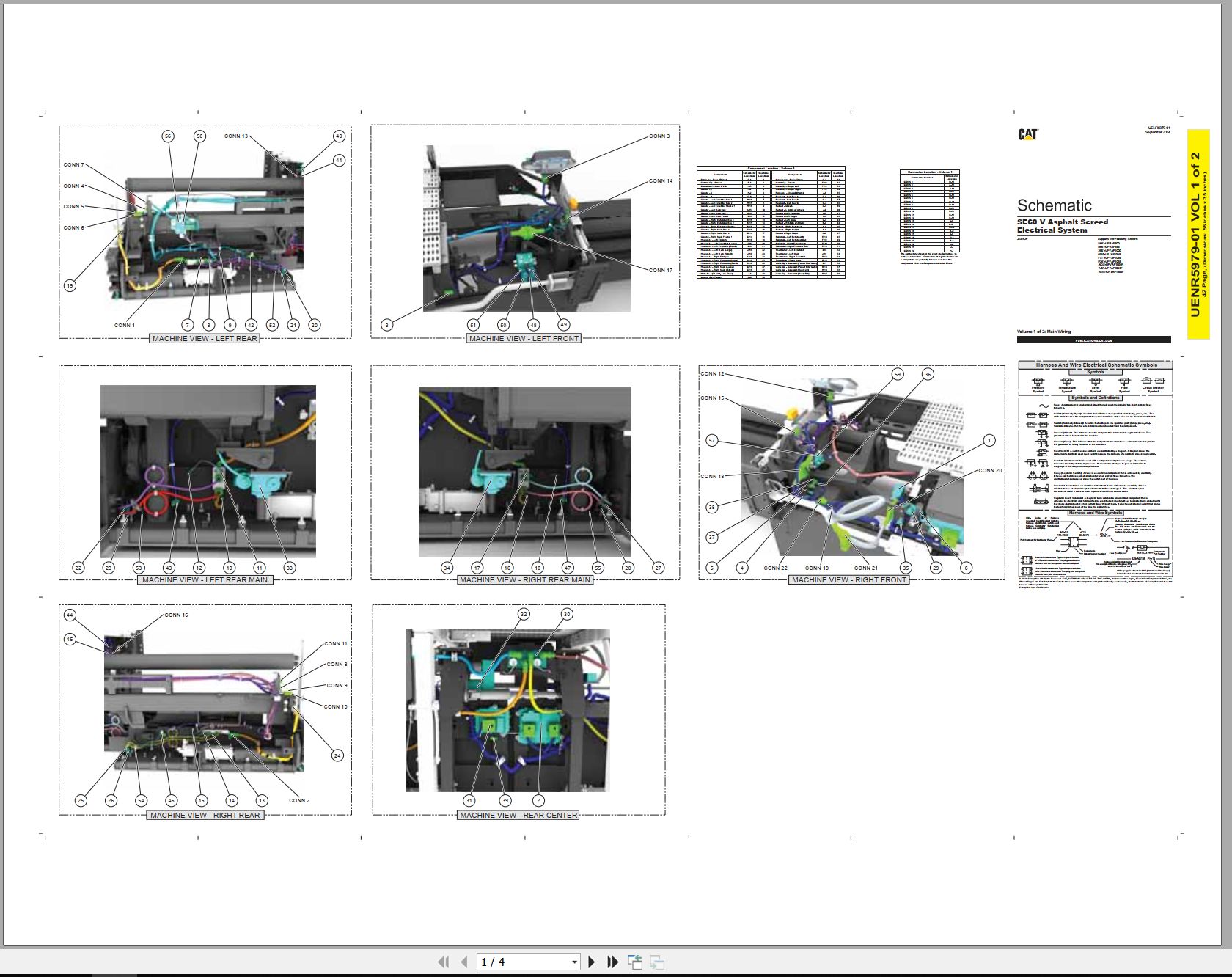Viewport: 1232px width, 977px height.
Task: Click the MACHINE VIEW - REAR CENTER diagram
Action: pyautogui.click(x=507, y=710)
